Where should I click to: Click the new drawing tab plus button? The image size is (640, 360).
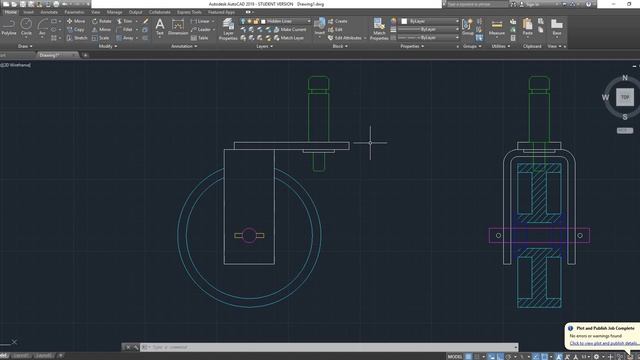click(x=85, y=55)
